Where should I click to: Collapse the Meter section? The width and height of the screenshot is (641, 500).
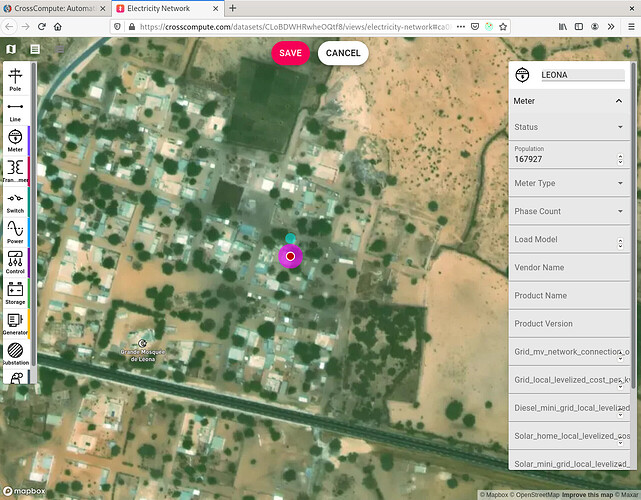point(619,101)
